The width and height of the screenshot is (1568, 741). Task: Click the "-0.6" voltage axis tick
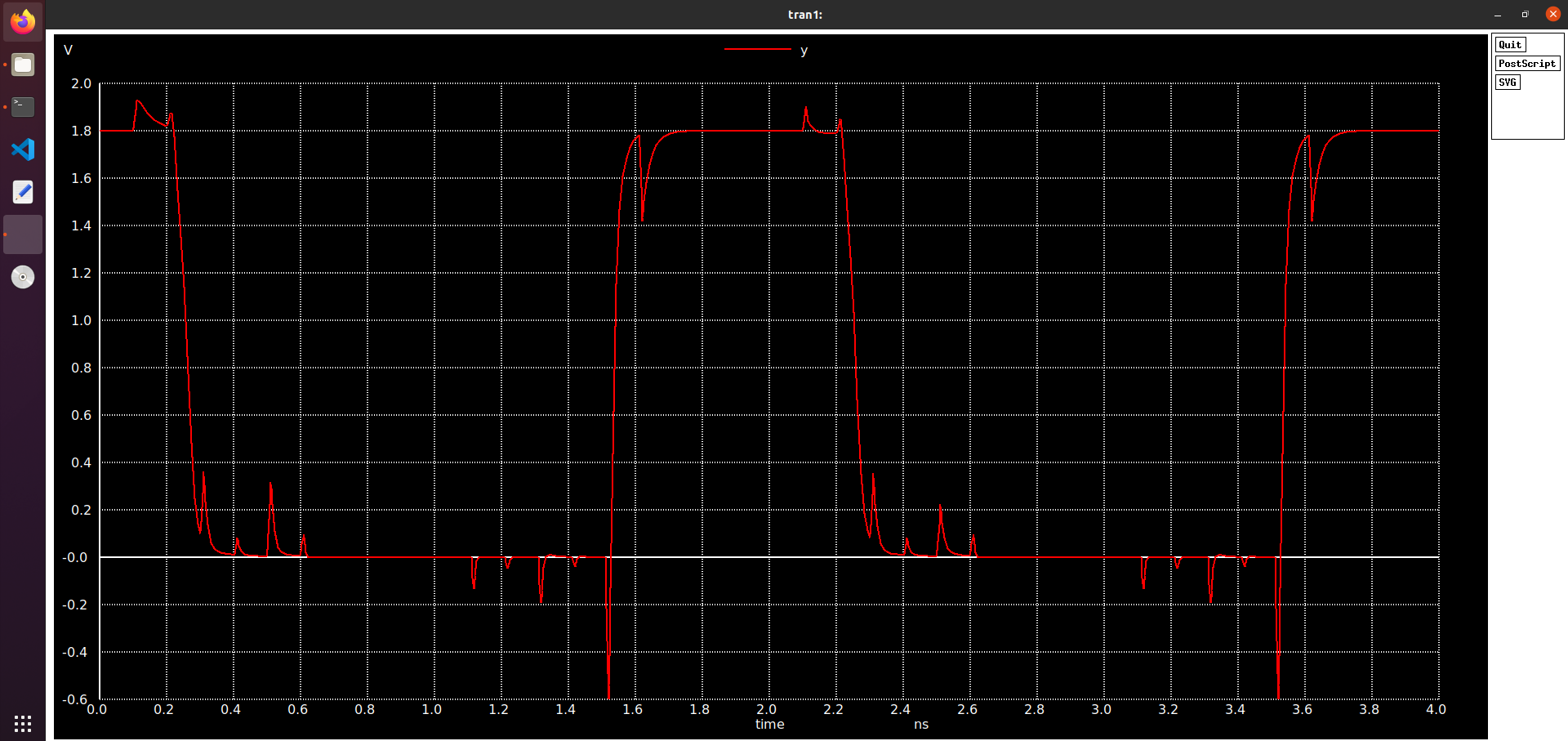coord(75,699)
